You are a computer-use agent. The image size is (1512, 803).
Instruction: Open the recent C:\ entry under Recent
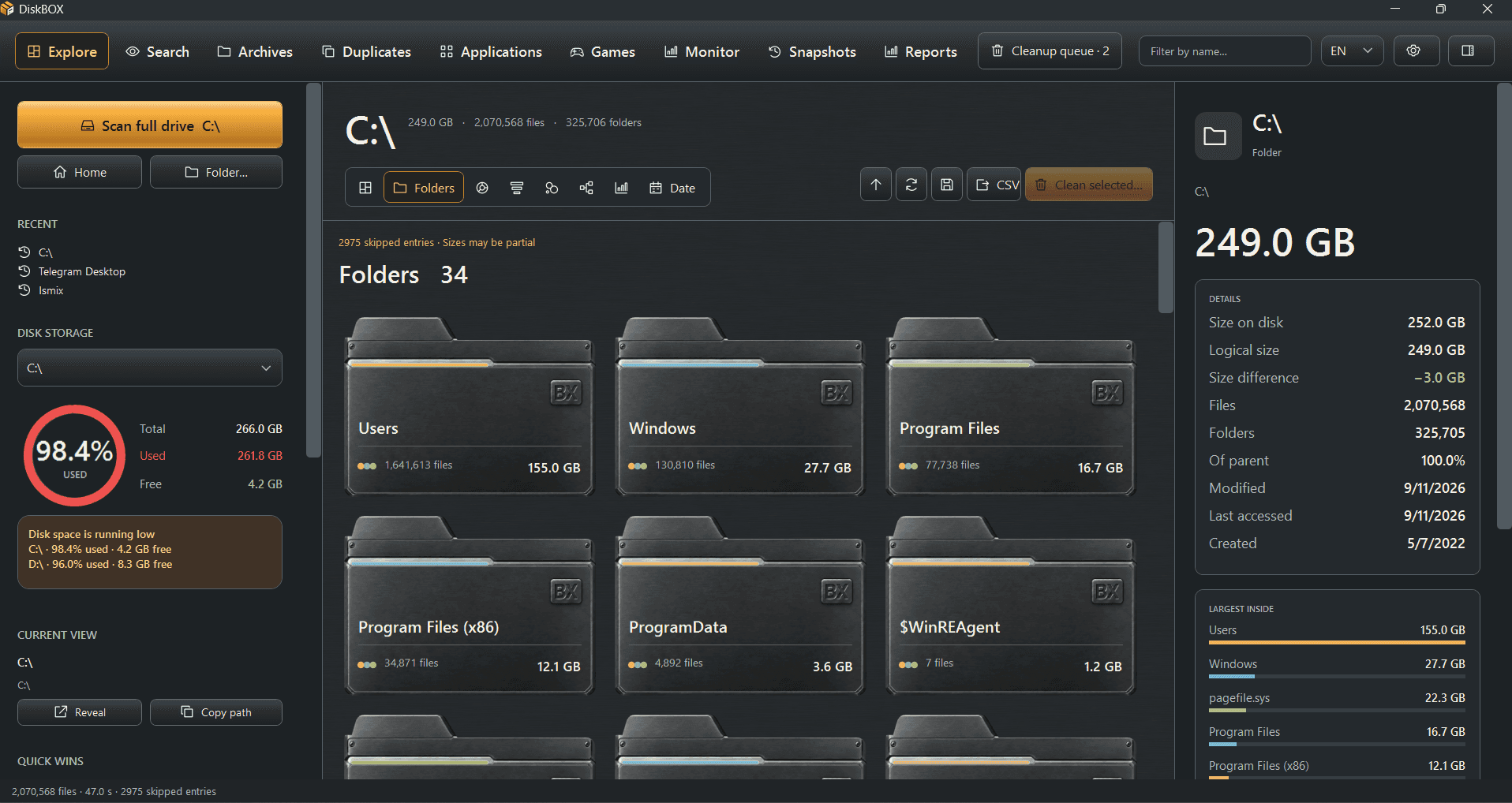point(36,252)
